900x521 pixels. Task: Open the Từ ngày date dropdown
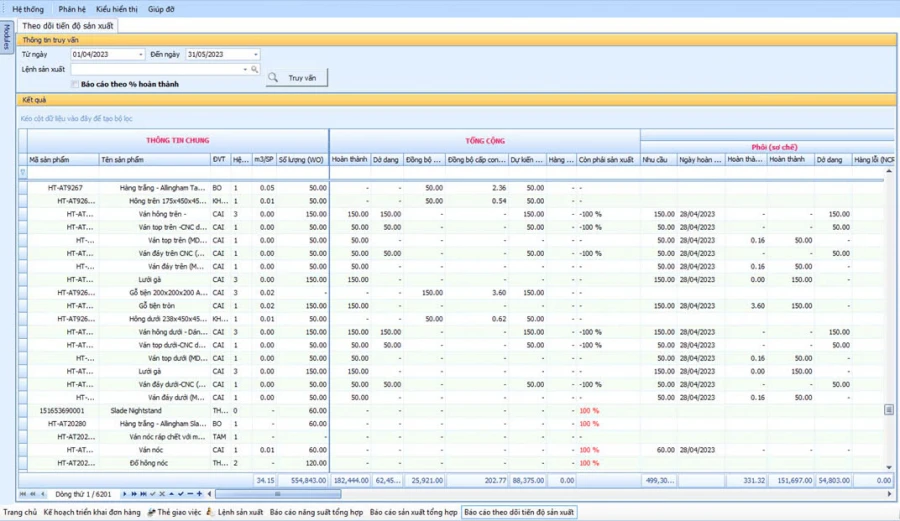pyautogui.click(x=140, y=55)
